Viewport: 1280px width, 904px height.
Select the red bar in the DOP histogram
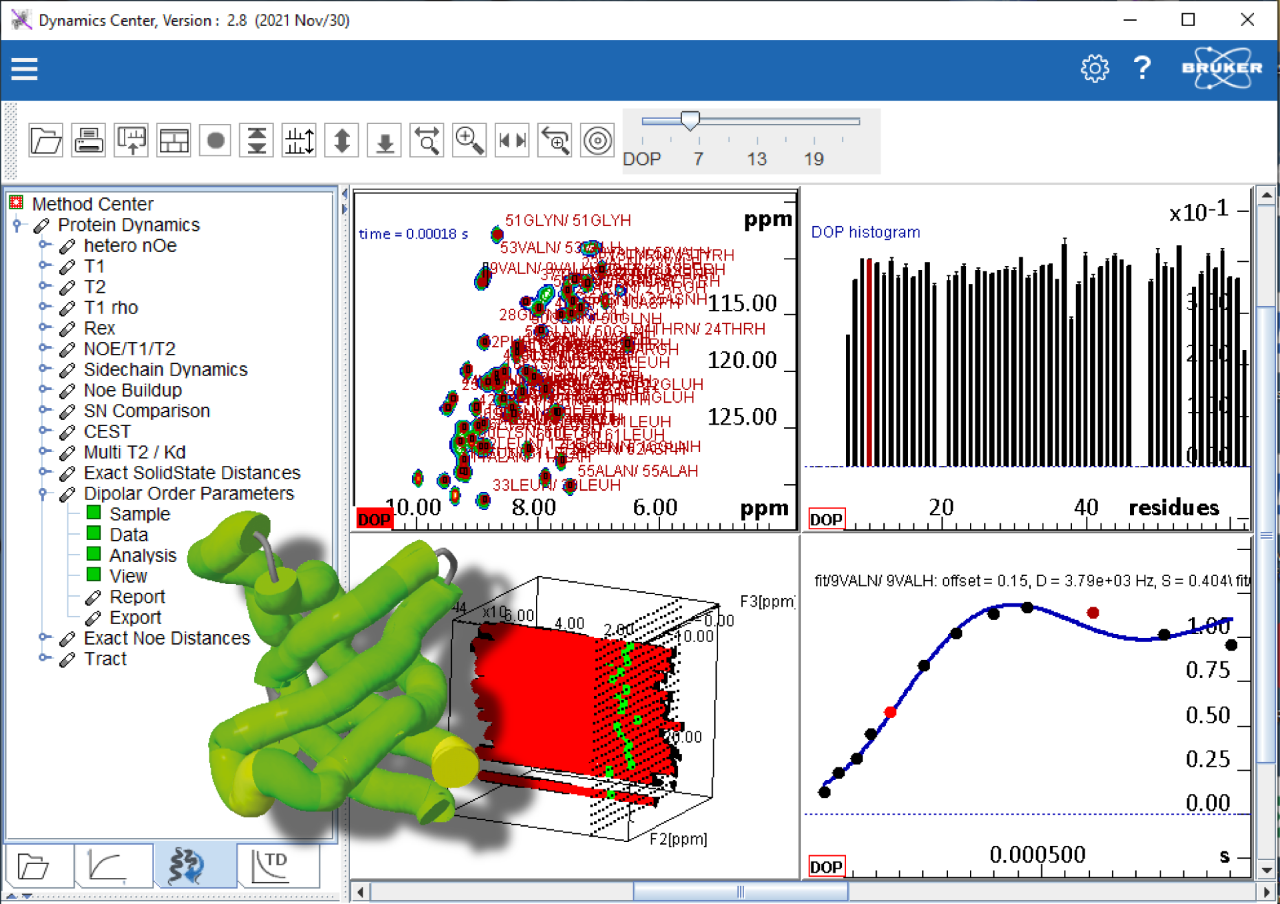click(870, 363)
